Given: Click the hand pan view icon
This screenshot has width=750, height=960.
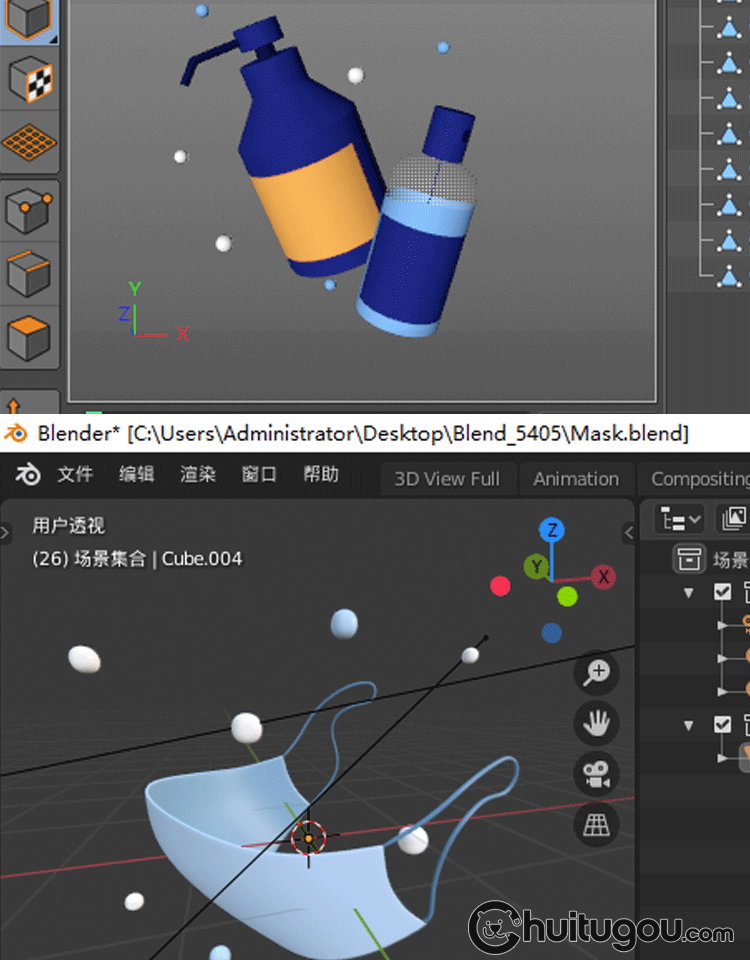Looking at the screenshot, I should pos(597,723).
